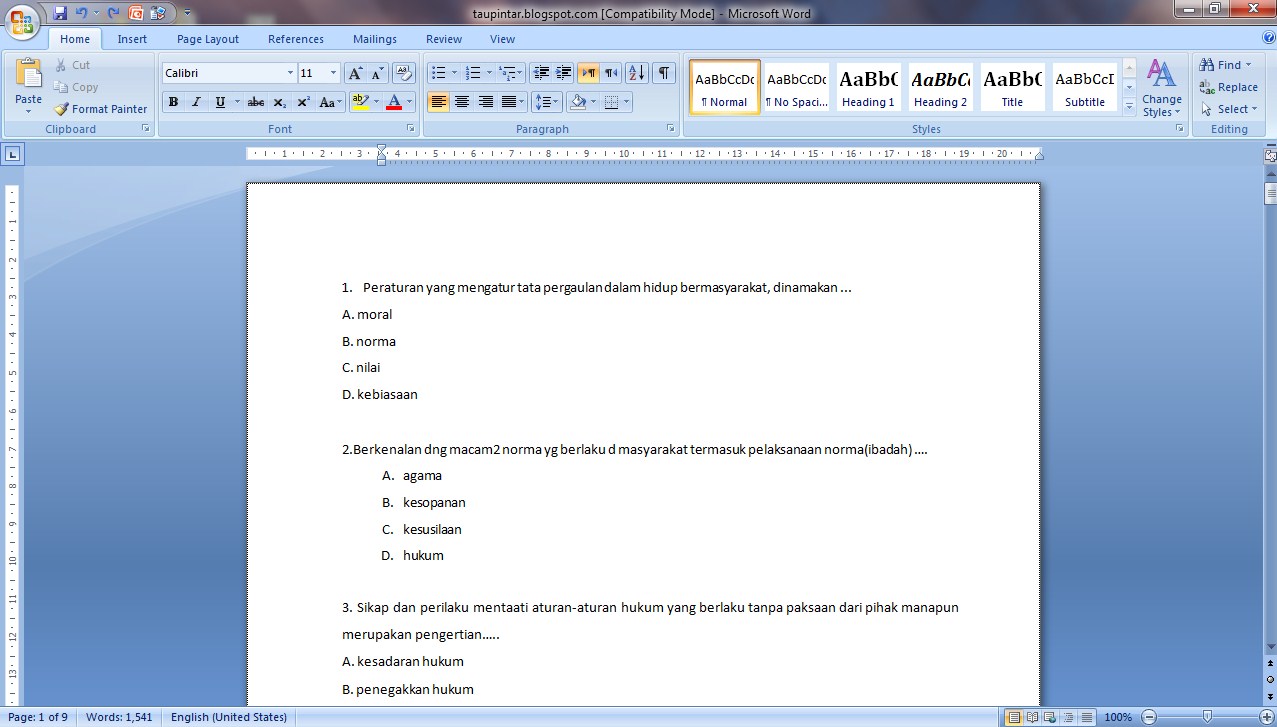Open the Insert ribbon tab
Image resolution: width=1277 pixels, height=727 pixels.
tap(132, 39)
